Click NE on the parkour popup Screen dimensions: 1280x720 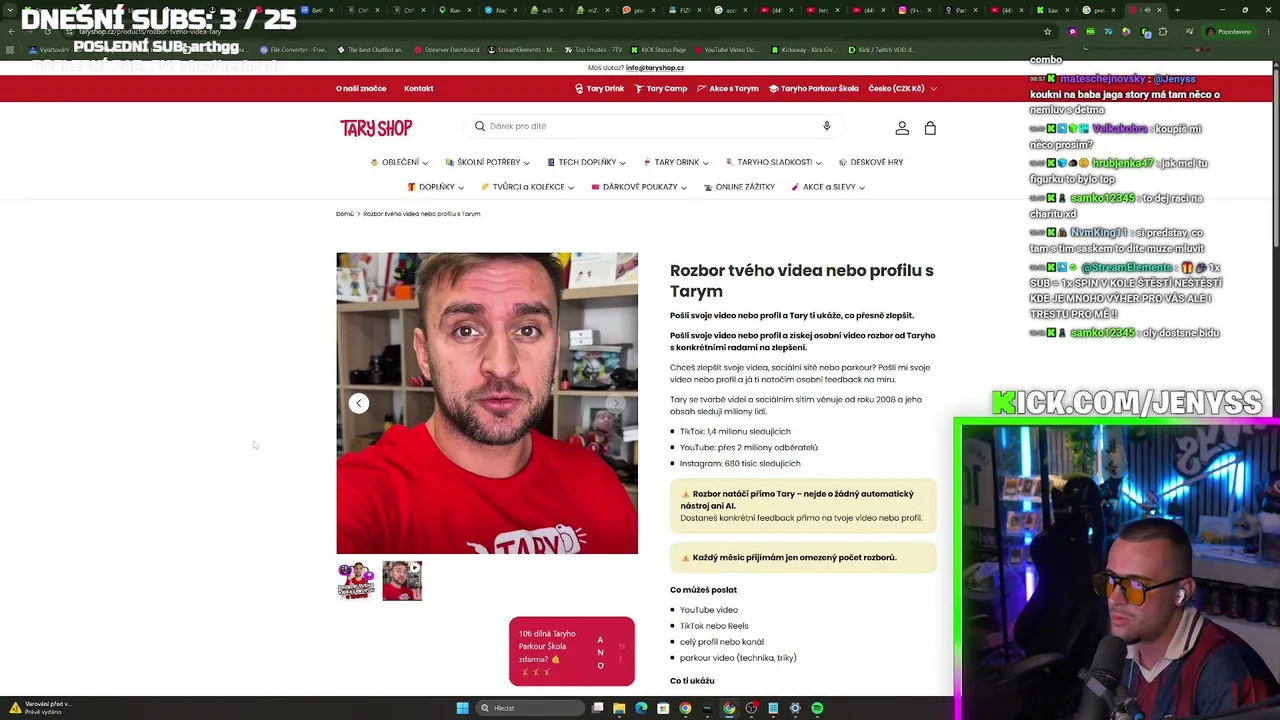pos(621,653)
